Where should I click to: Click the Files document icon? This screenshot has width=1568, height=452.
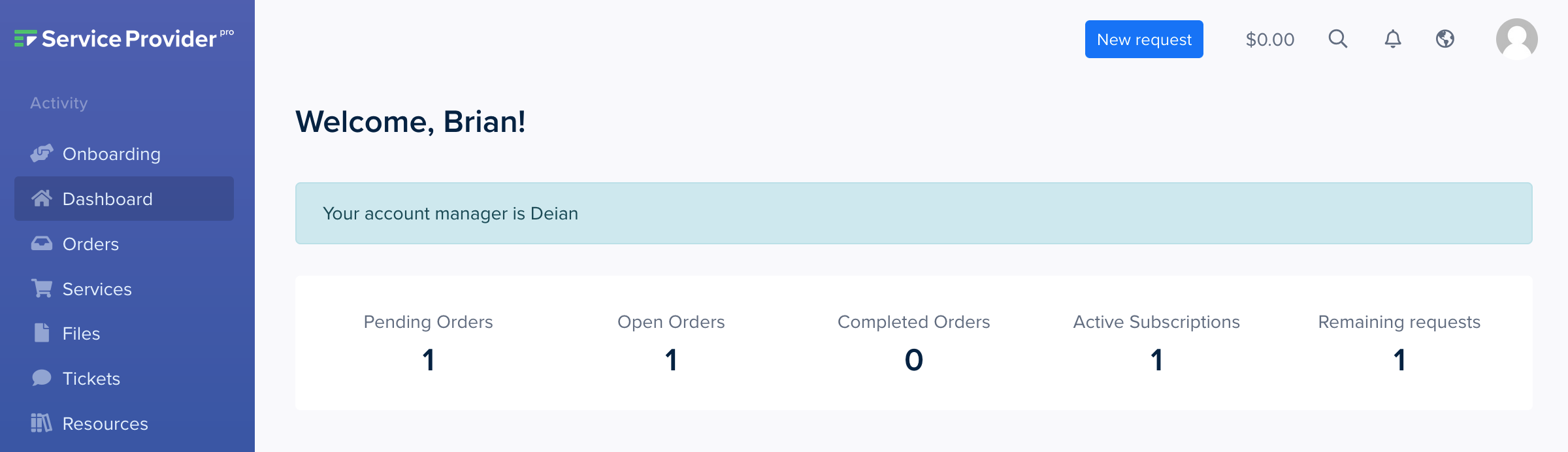[x=42, y=333]
